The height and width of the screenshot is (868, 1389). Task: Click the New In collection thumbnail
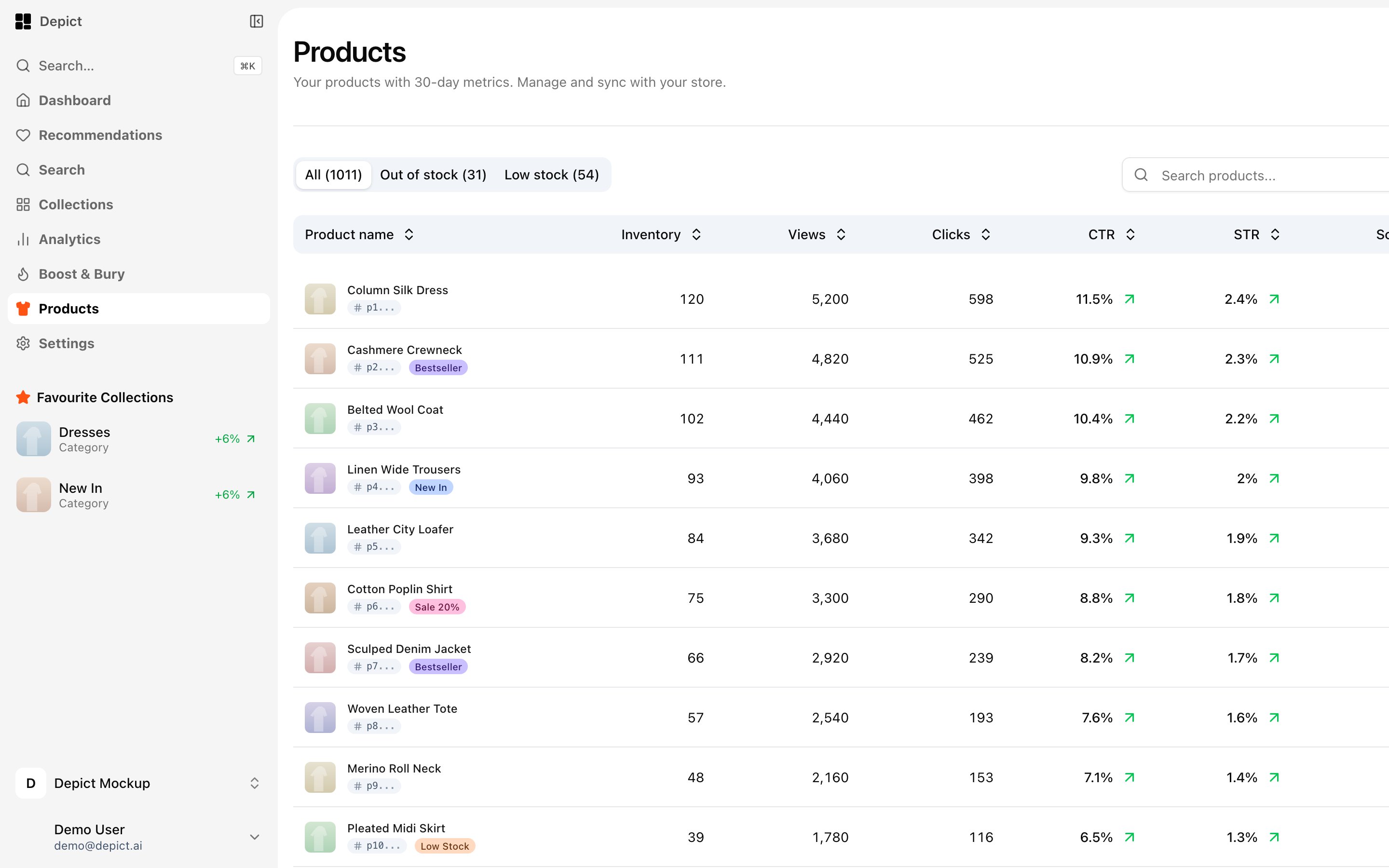pos(33,495)
